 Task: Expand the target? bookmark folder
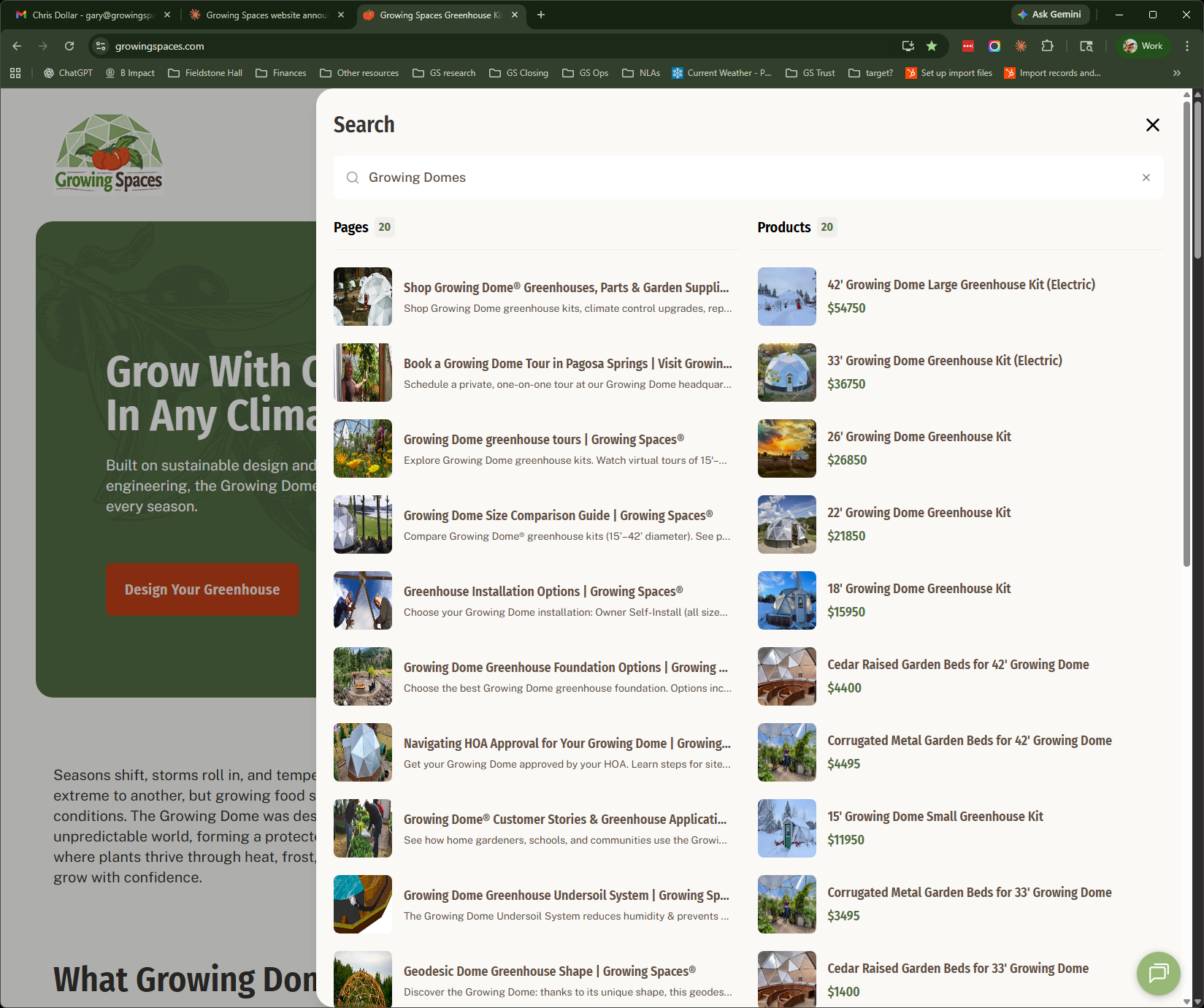tap(871, 73)
